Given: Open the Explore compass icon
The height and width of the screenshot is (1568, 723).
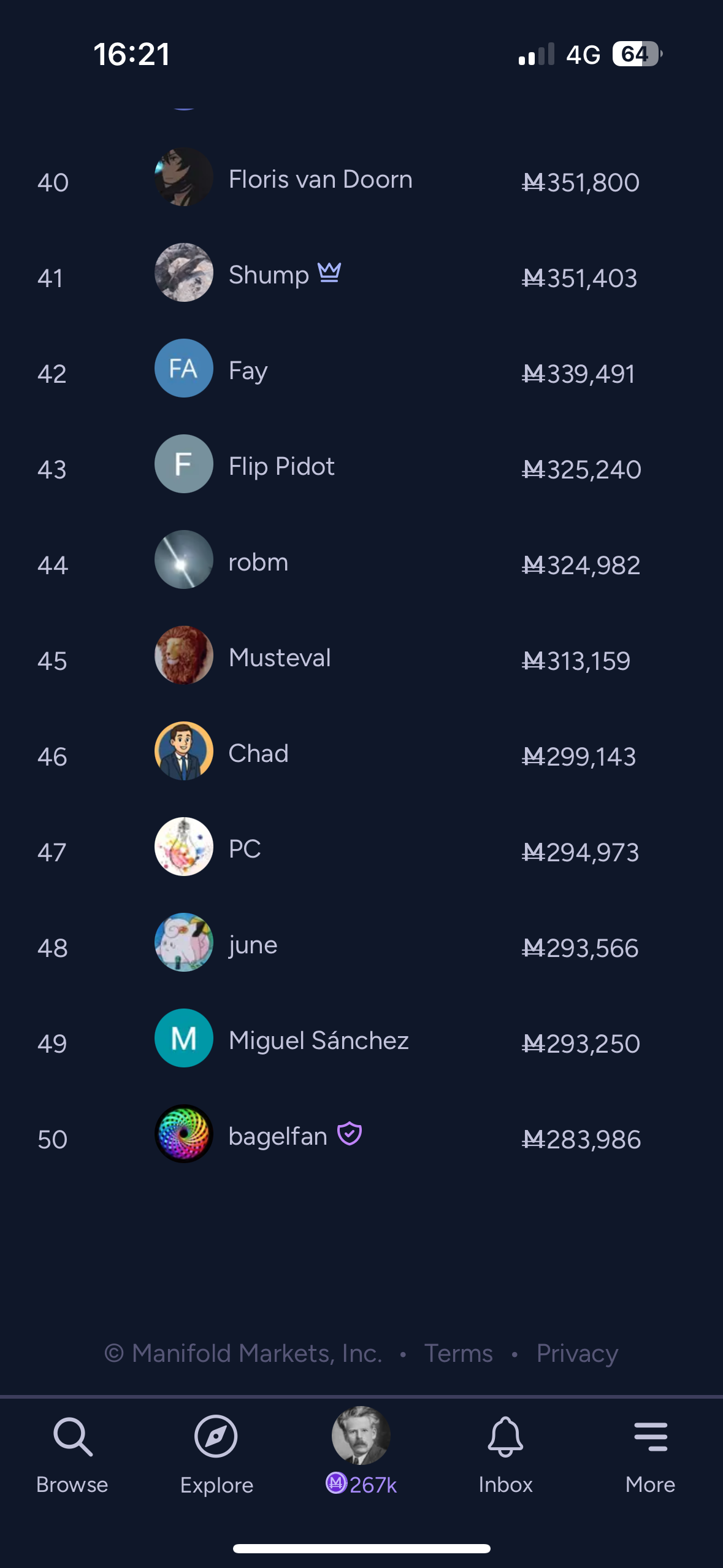Looking at the screenshot, I should click(x=216, y=1437).
